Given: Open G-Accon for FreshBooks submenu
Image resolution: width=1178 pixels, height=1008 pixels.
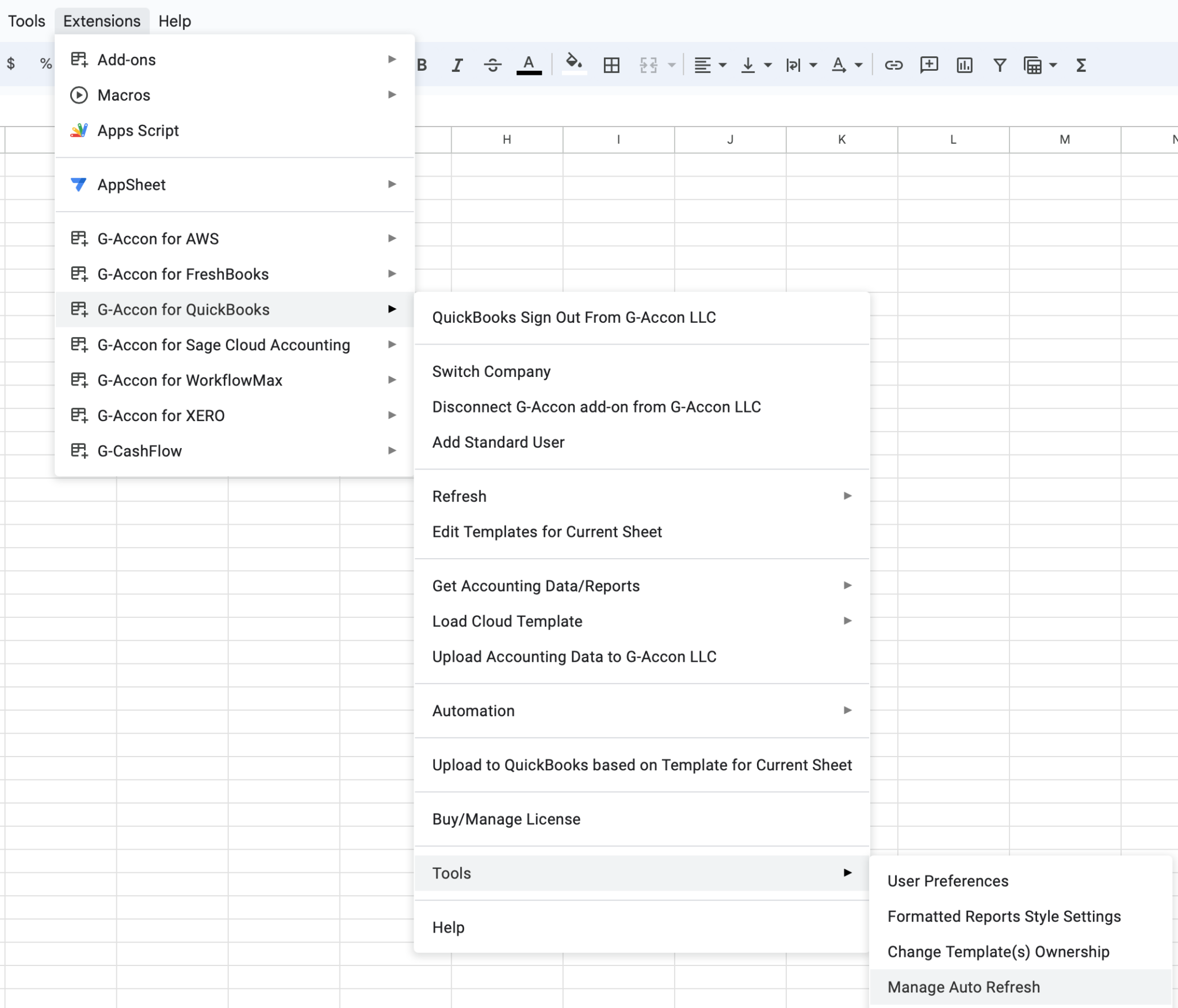Looking at the screenshot, I should [x=235, y=274].
